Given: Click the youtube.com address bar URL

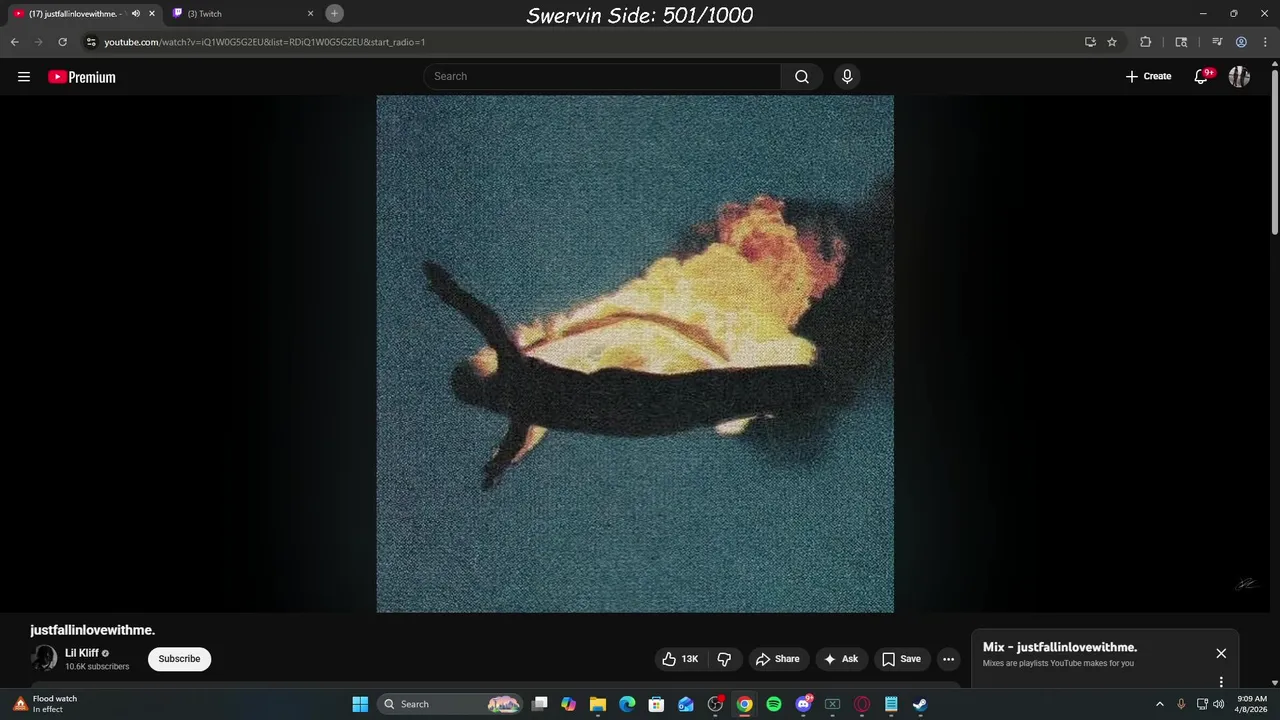Looking at the screenshot, I should [265, 42].
